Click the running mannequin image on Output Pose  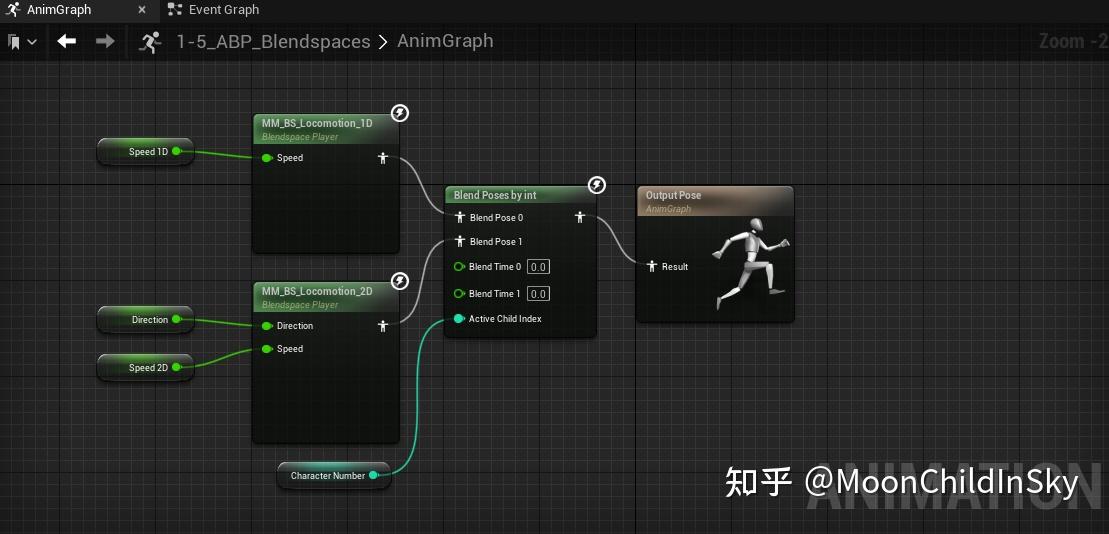750,263
